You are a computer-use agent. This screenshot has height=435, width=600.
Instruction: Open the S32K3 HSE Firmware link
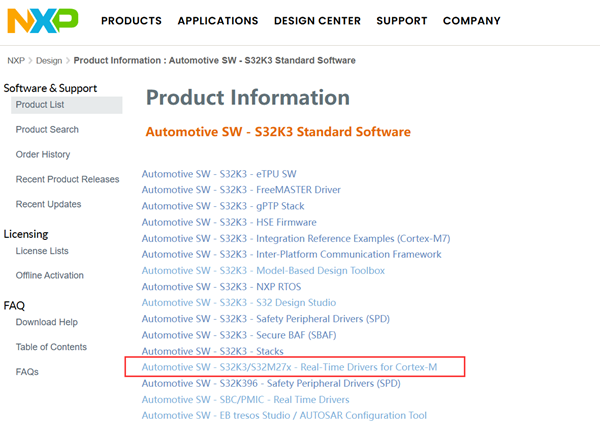pos(229,222)
